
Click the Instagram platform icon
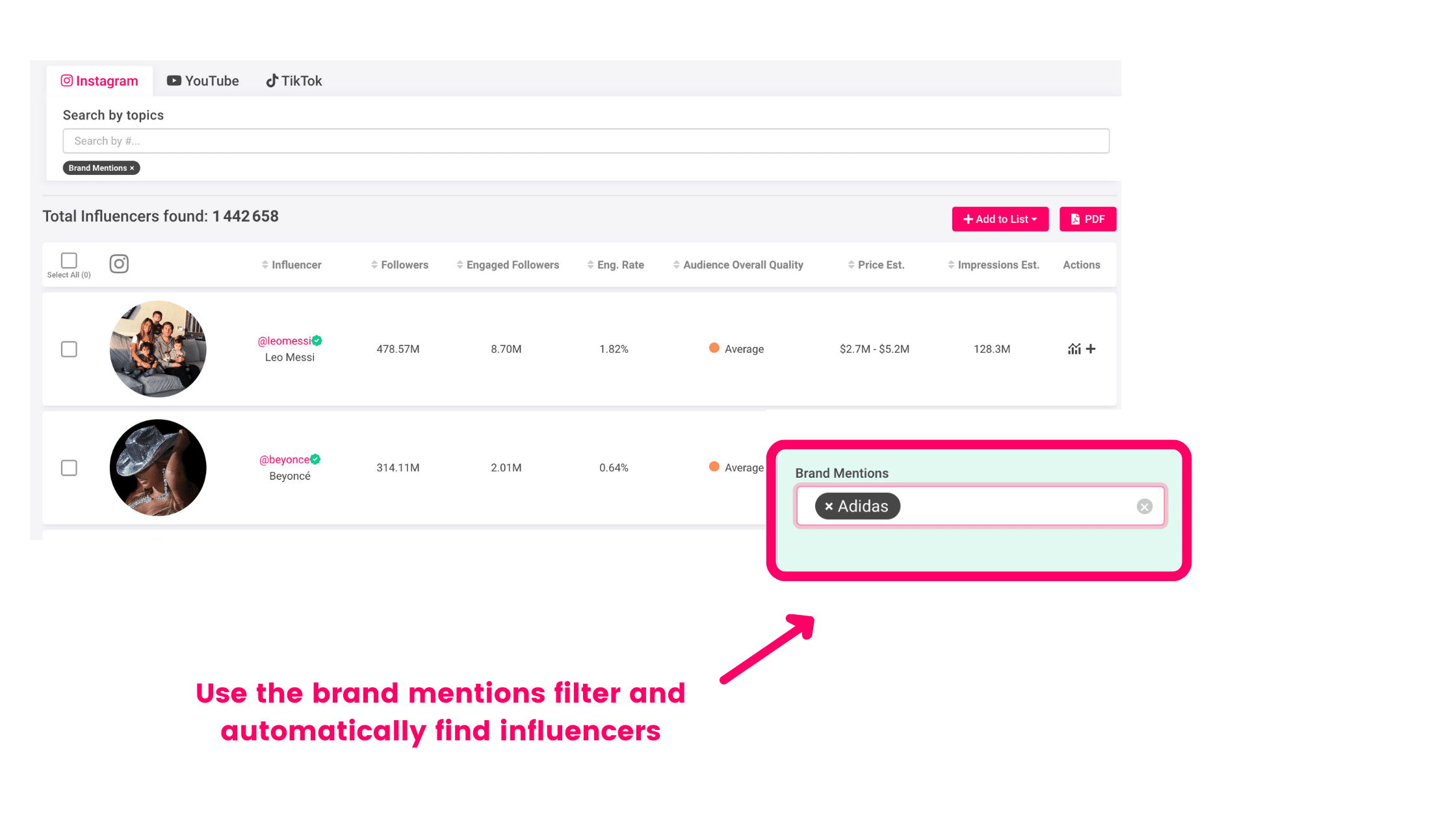67,80
